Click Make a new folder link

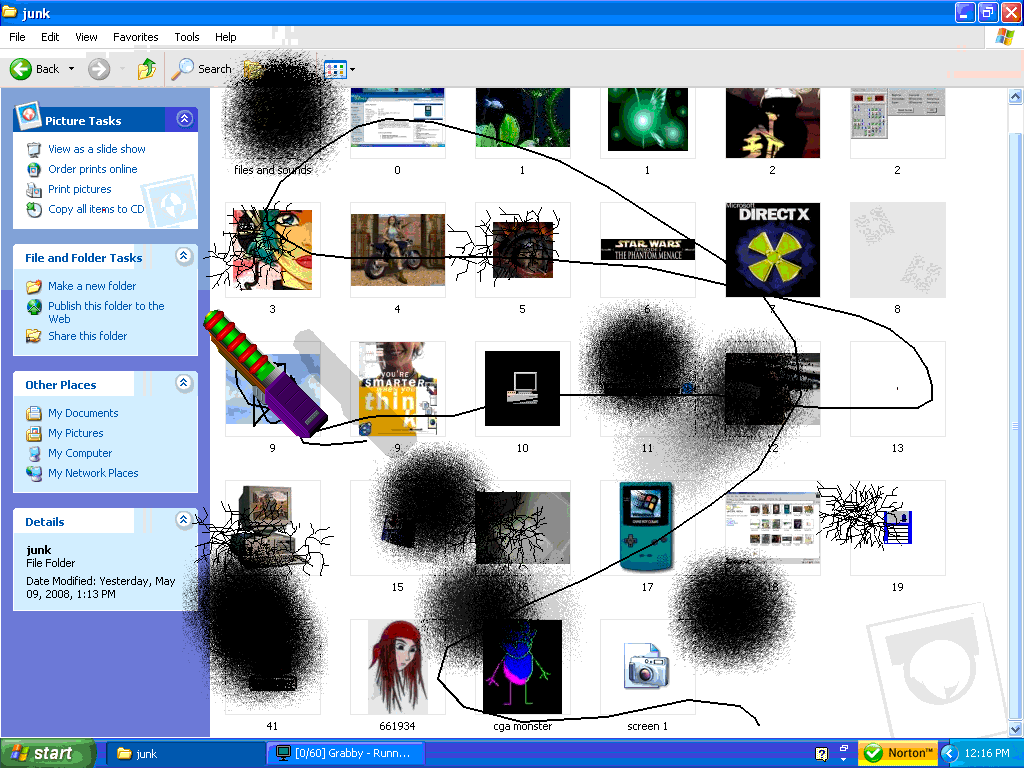92,286
